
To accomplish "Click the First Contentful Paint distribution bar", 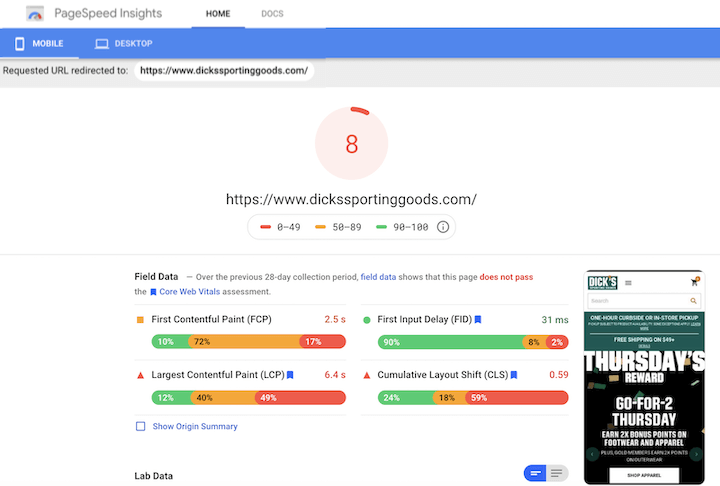I will click(x=248, y=342).
